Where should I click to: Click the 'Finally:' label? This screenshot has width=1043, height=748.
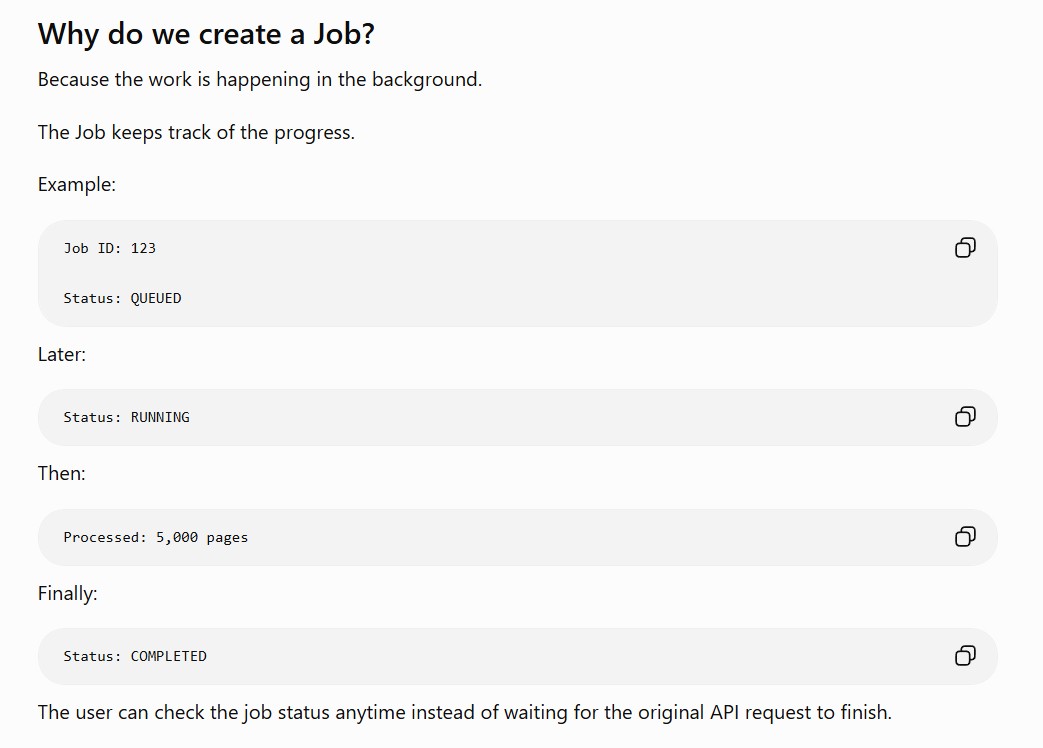[67, 593]
